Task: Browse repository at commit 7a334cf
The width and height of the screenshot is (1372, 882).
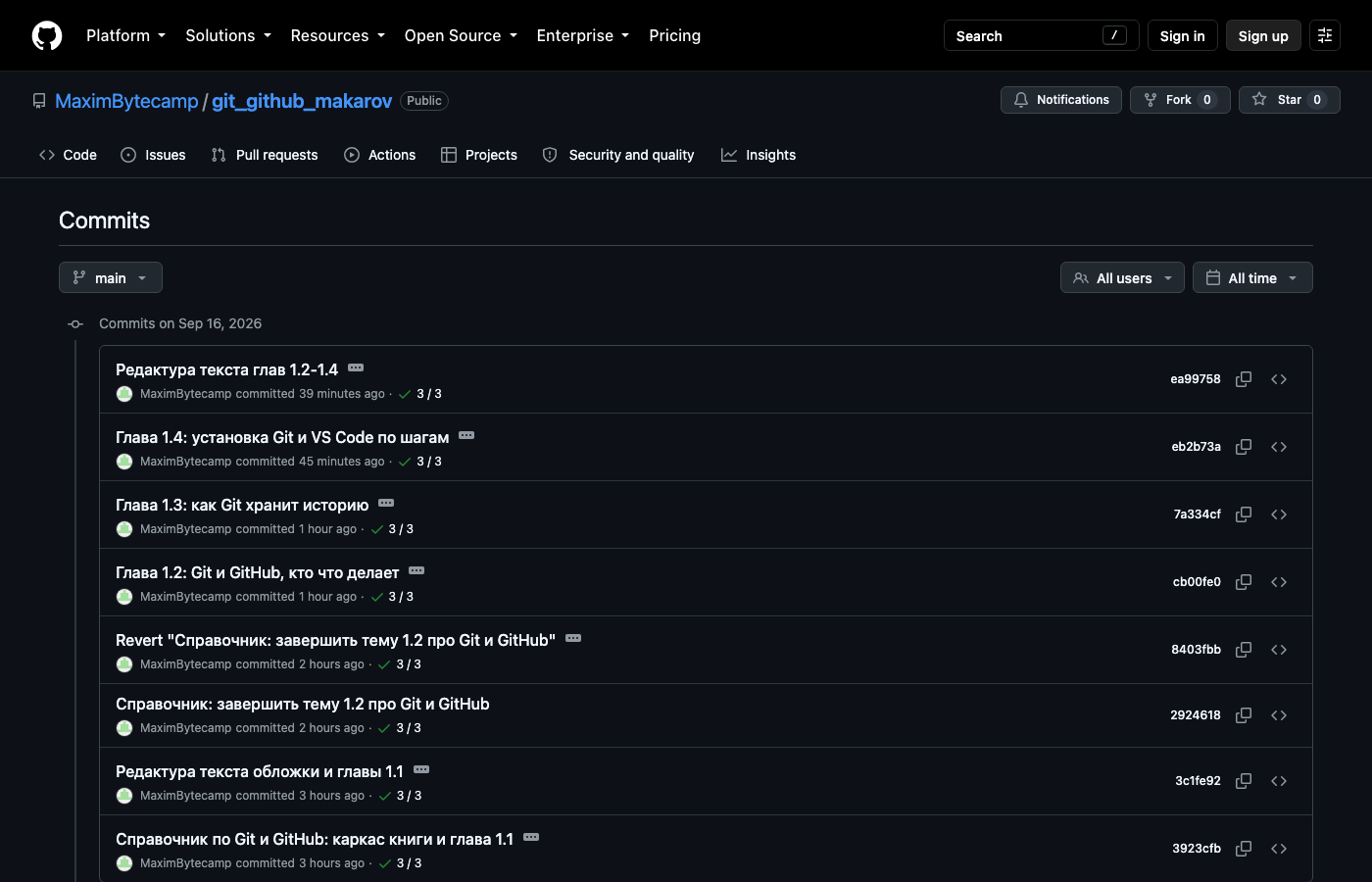Action: pos(1279,514)
